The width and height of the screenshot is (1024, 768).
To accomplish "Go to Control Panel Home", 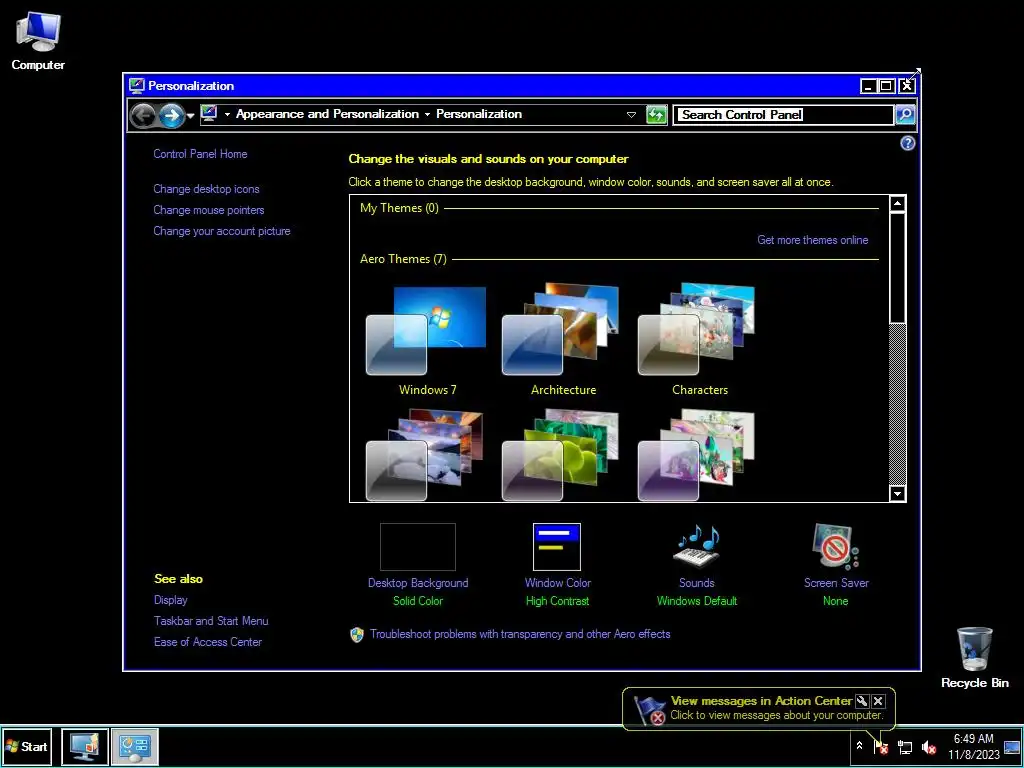I will (200, 153).
